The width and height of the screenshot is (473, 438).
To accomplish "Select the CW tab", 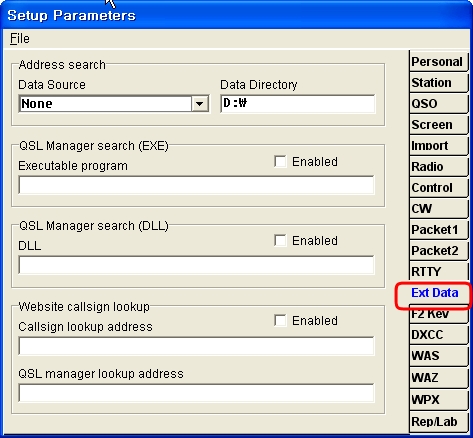I will tap(438, 209).
